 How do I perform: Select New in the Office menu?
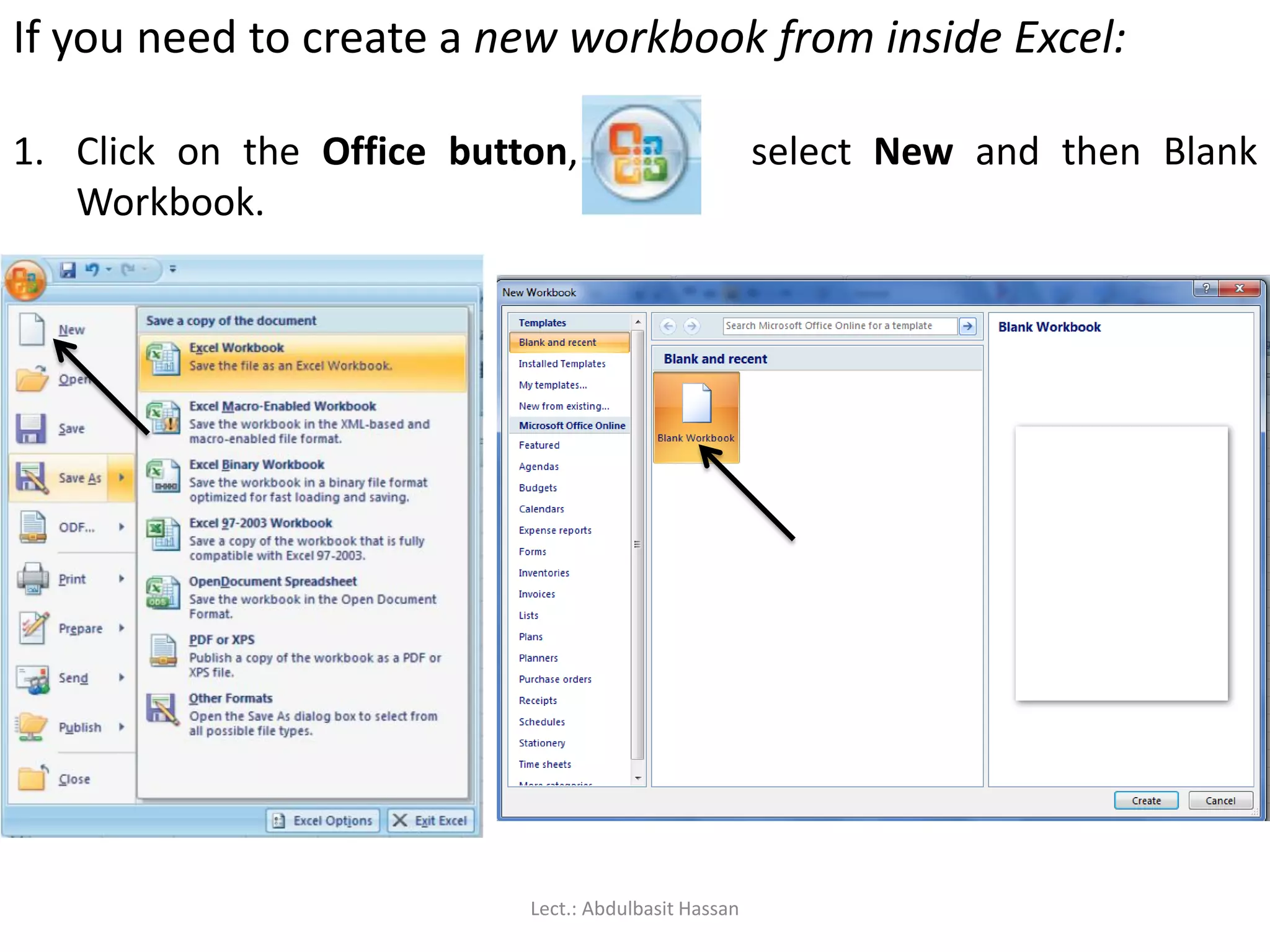[x=72, y=330]
